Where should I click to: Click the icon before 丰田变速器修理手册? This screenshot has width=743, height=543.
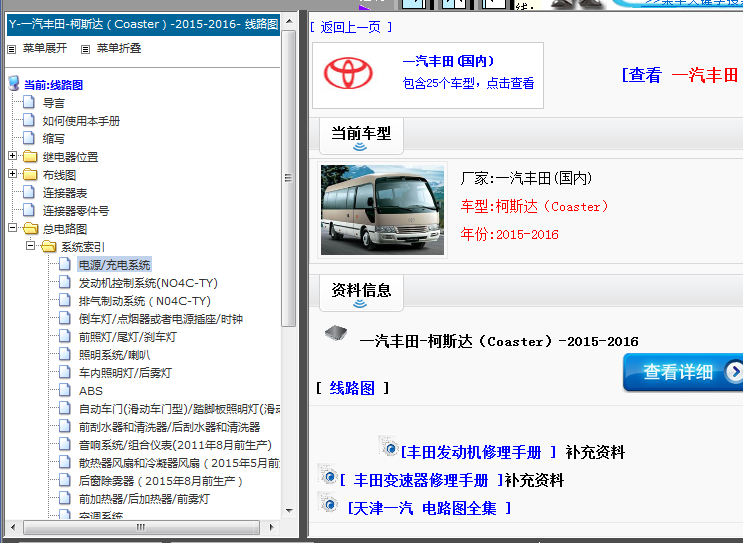tap(327, 475)
